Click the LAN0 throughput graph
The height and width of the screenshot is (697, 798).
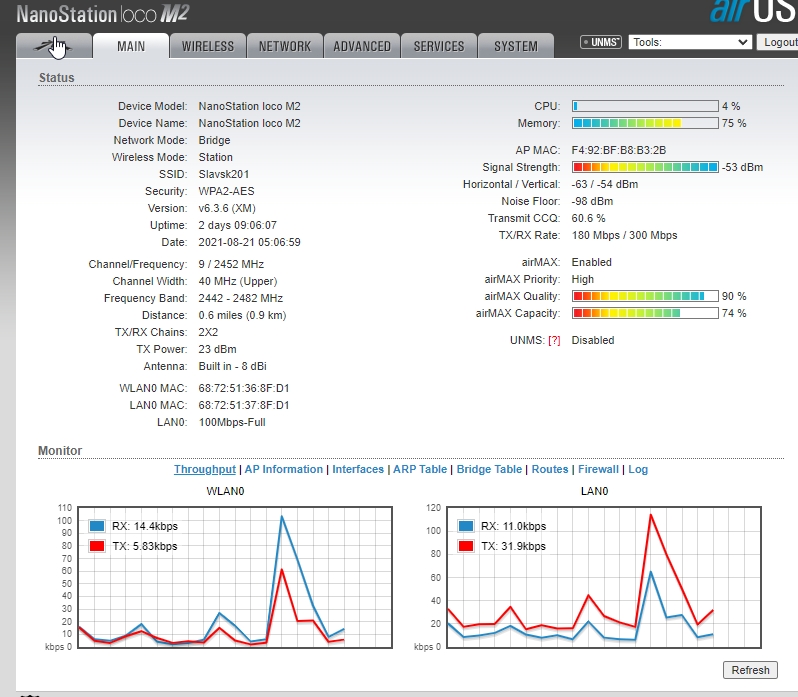(x=604, y=577)
